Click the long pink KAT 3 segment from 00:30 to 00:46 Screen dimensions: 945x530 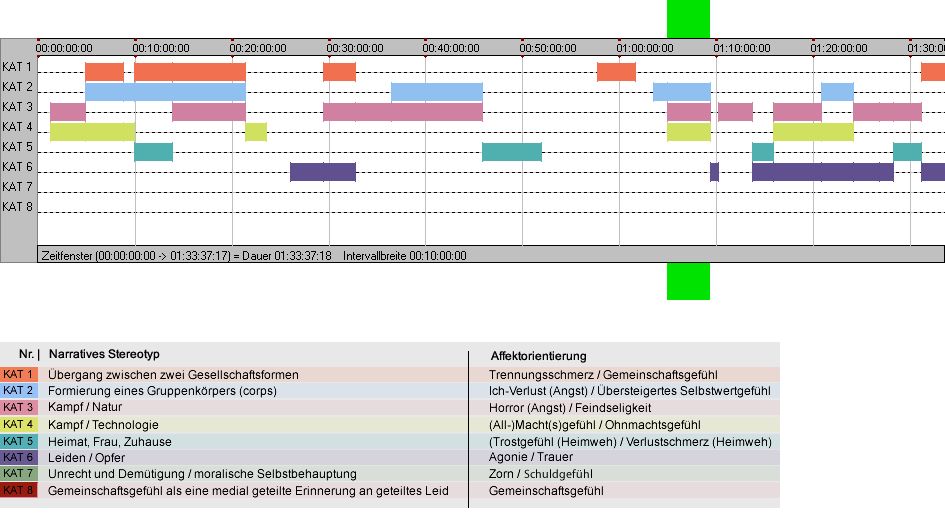coord(403,112)
